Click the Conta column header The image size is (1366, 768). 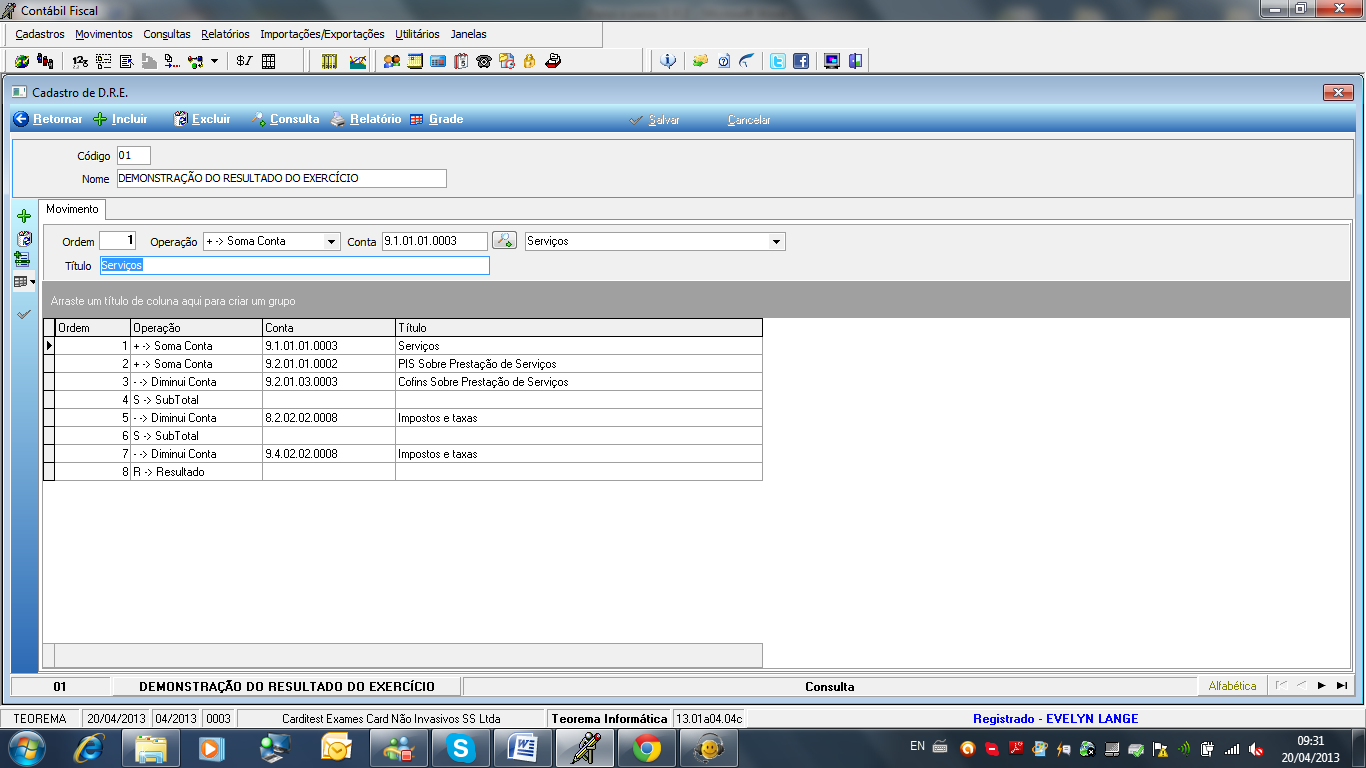[329, 327]
